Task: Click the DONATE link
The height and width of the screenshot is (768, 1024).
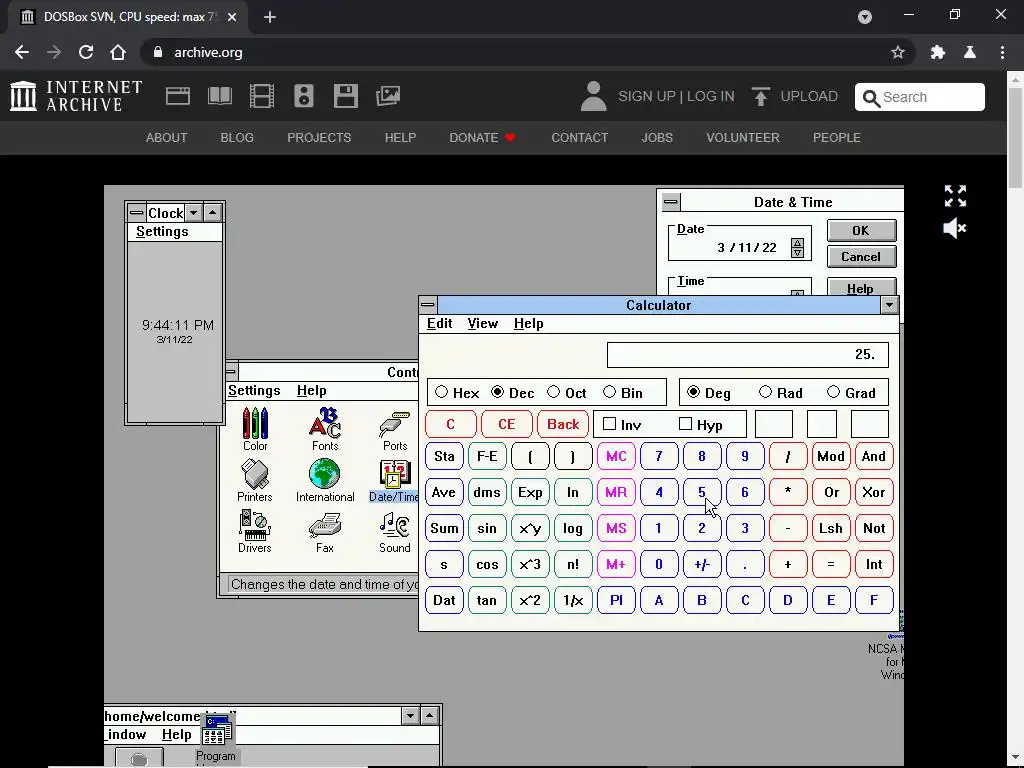Action: point(483,138)
